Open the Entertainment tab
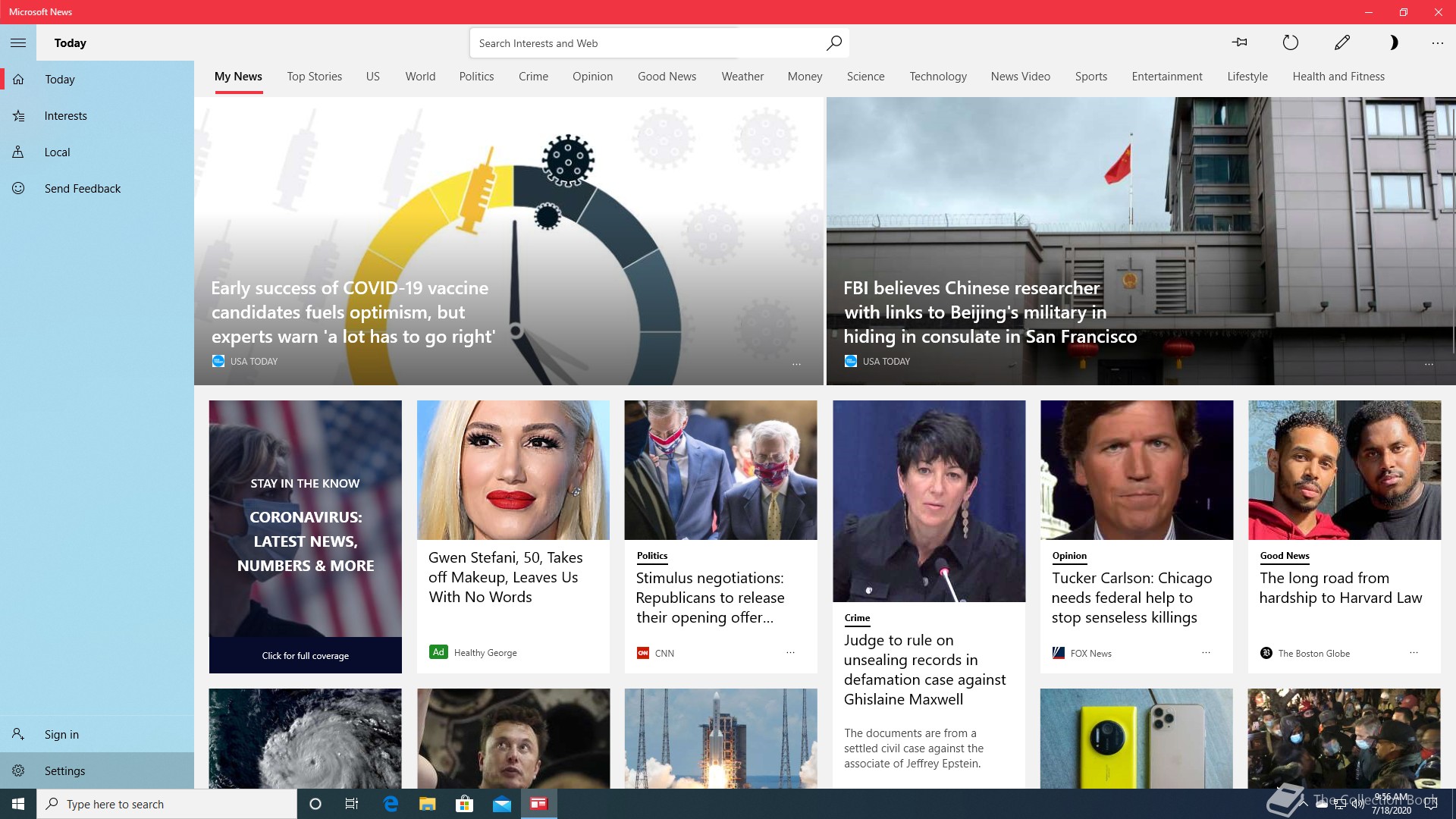Screen dimensions: 1456x819 (1166, 77)
